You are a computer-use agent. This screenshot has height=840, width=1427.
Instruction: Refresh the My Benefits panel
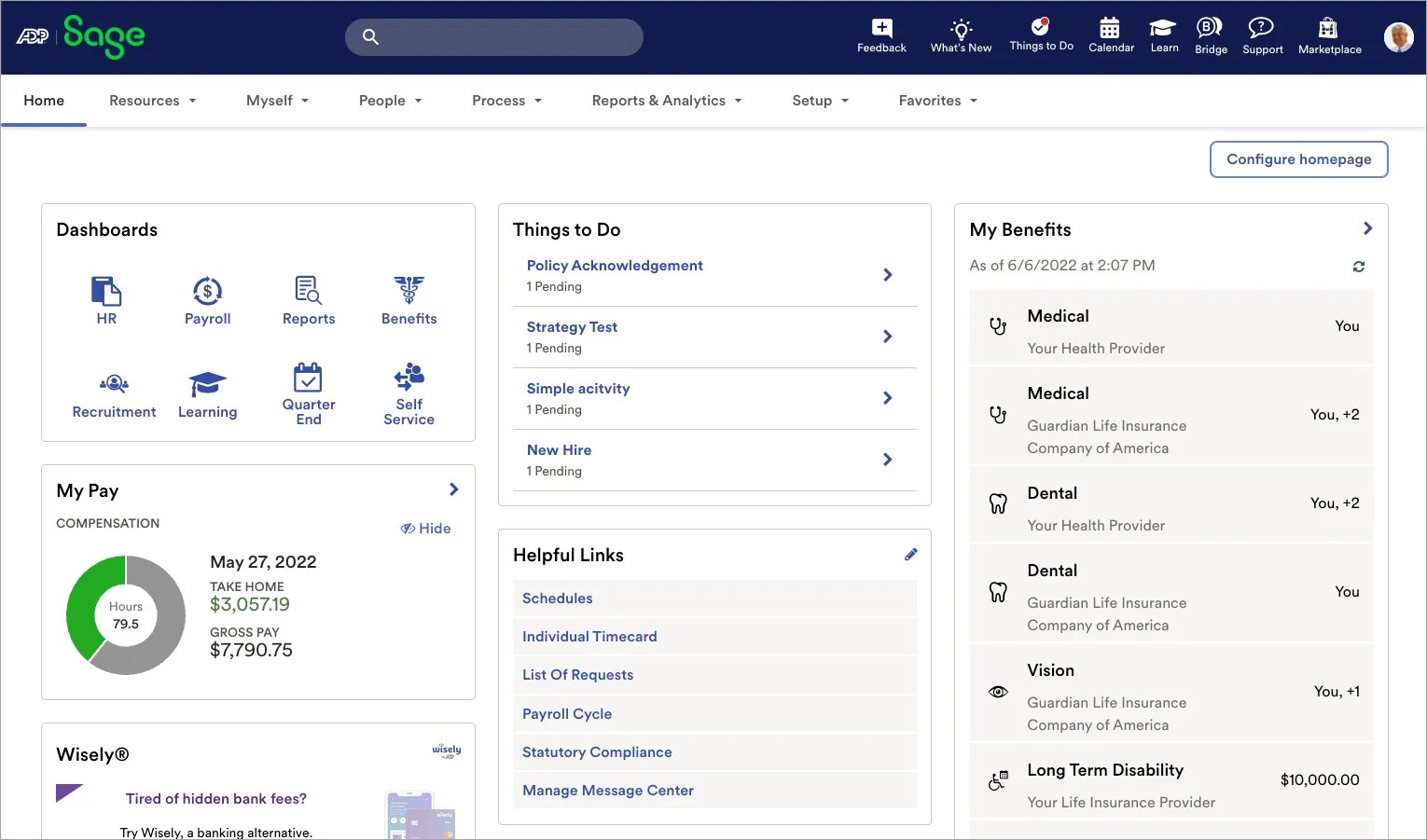coord(1359,267)
